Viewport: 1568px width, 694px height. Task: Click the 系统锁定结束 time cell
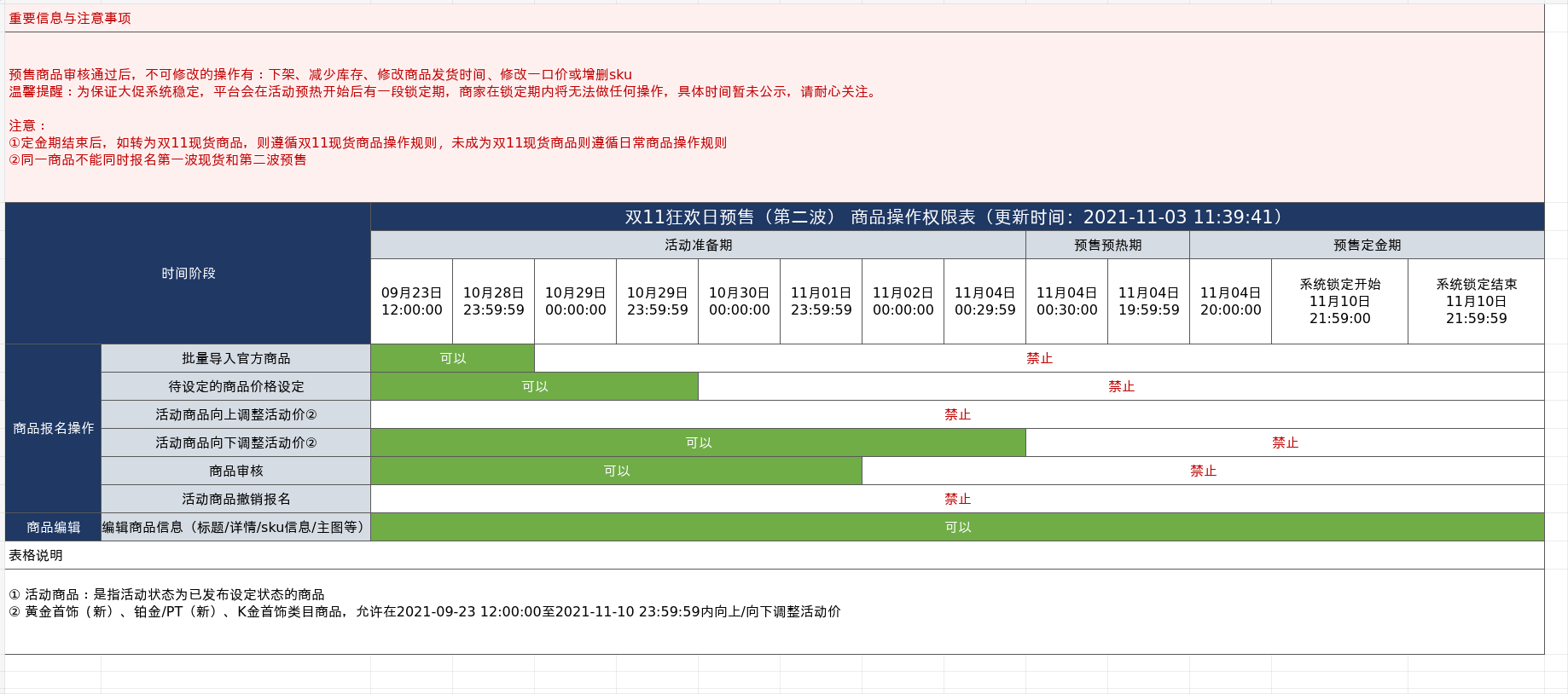pyautogui.click(x=1476, y=301)
